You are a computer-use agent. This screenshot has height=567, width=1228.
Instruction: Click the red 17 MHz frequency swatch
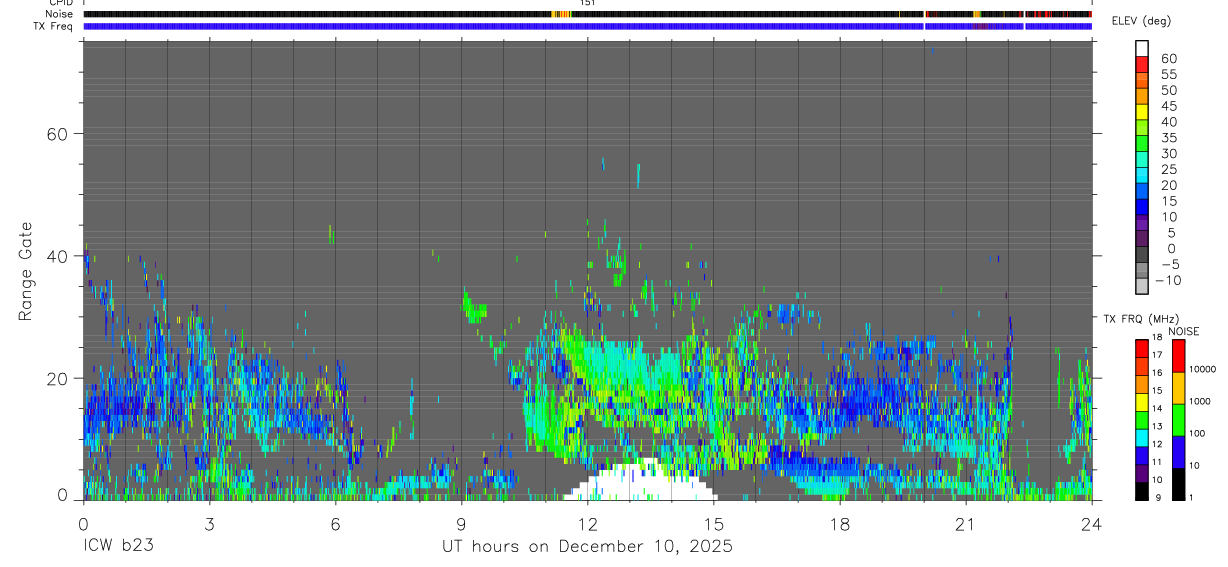pos(1142,349)
